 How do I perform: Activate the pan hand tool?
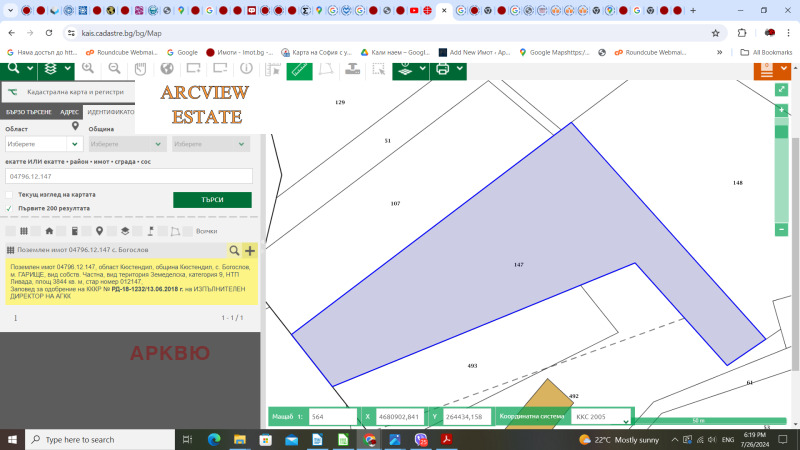coord(140,69)
